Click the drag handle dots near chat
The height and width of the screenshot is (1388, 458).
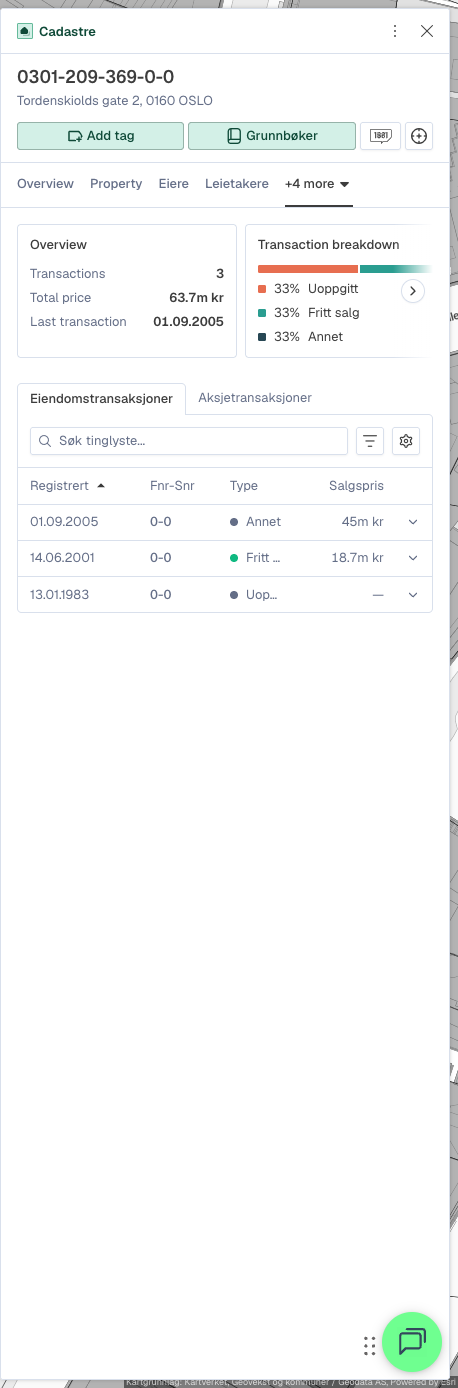point(369,1346)
